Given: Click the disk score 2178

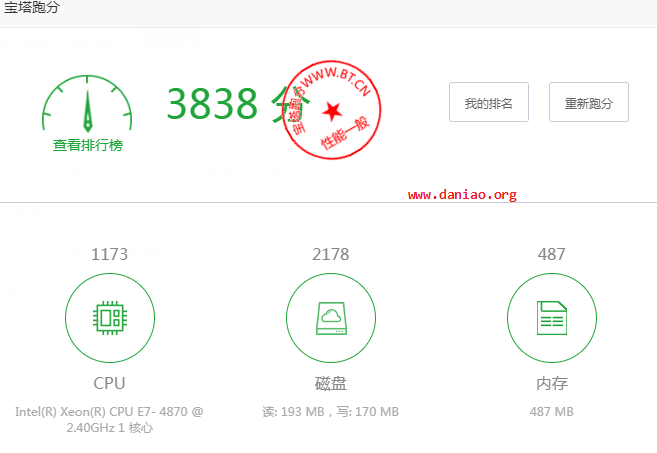Looking at the screenshot, I should 331,254.
